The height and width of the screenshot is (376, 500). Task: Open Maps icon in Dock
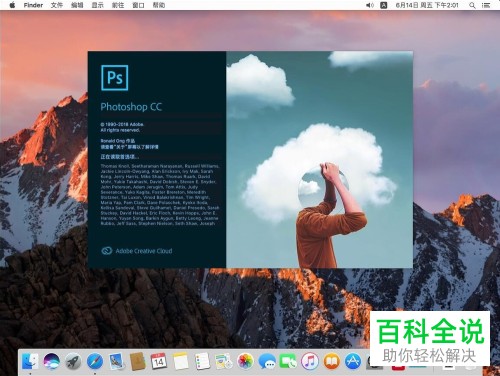[x=224, y=362]
